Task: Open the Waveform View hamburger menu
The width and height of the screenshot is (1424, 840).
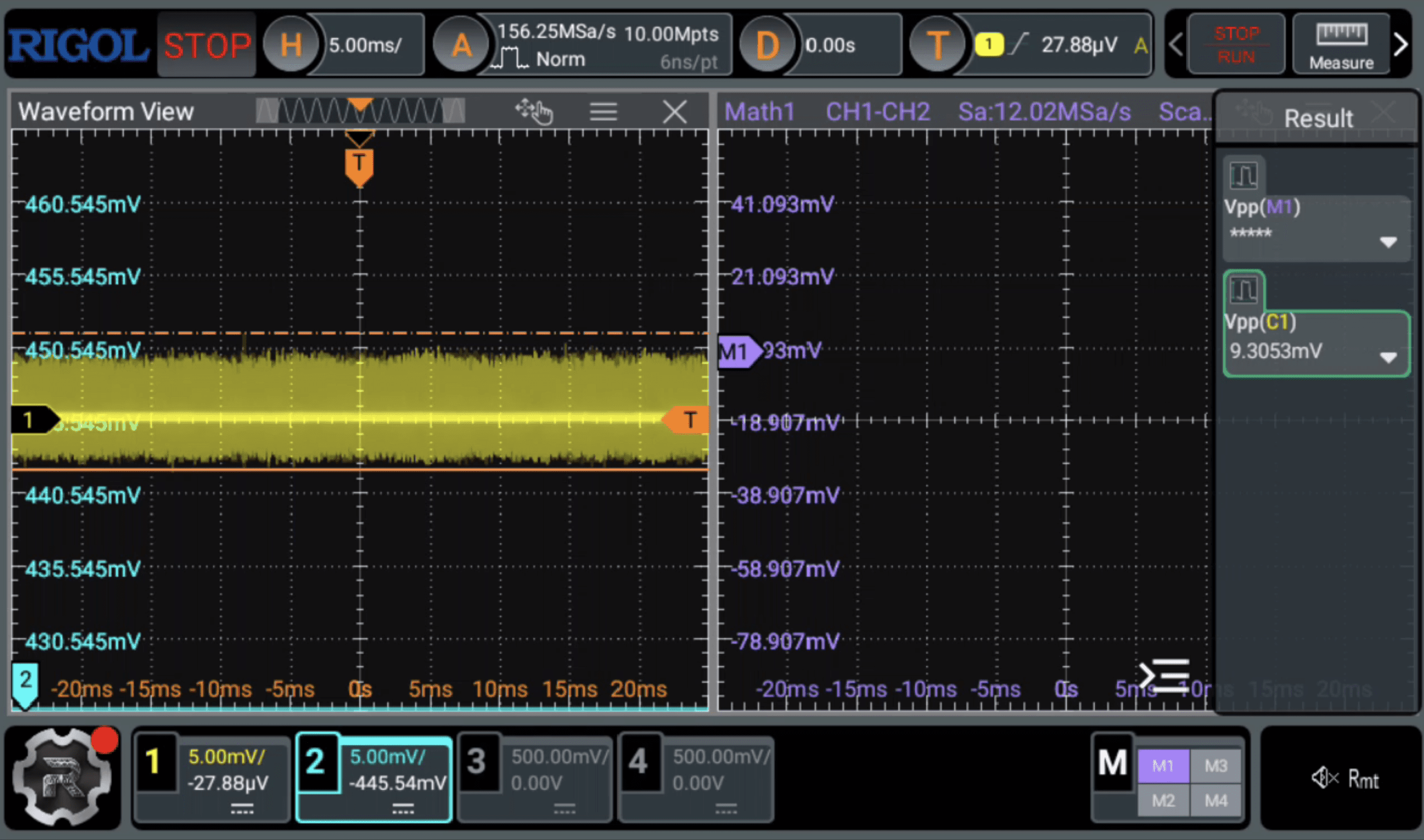Action: coord(604,112)
